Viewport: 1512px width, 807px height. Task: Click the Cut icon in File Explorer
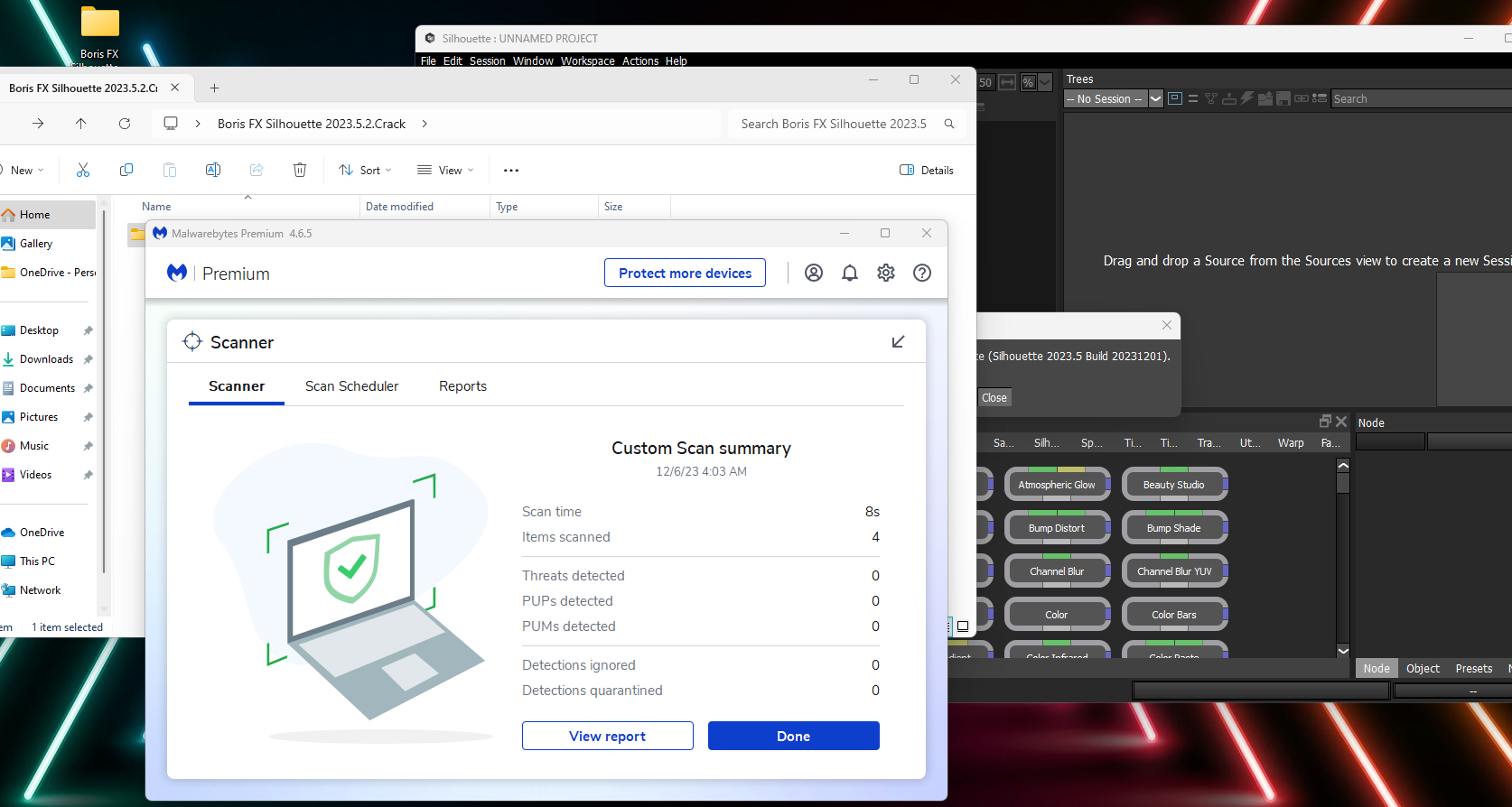tap(83, 170)
